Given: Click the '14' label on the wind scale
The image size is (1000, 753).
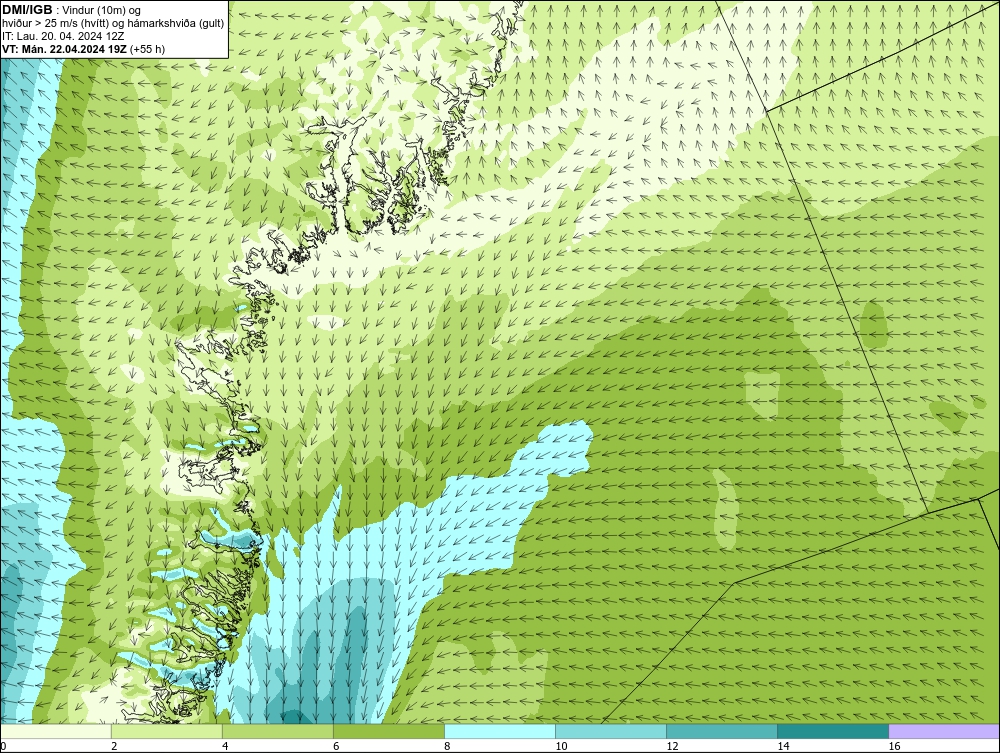Looking at the screenshot, I should [783, 746].
